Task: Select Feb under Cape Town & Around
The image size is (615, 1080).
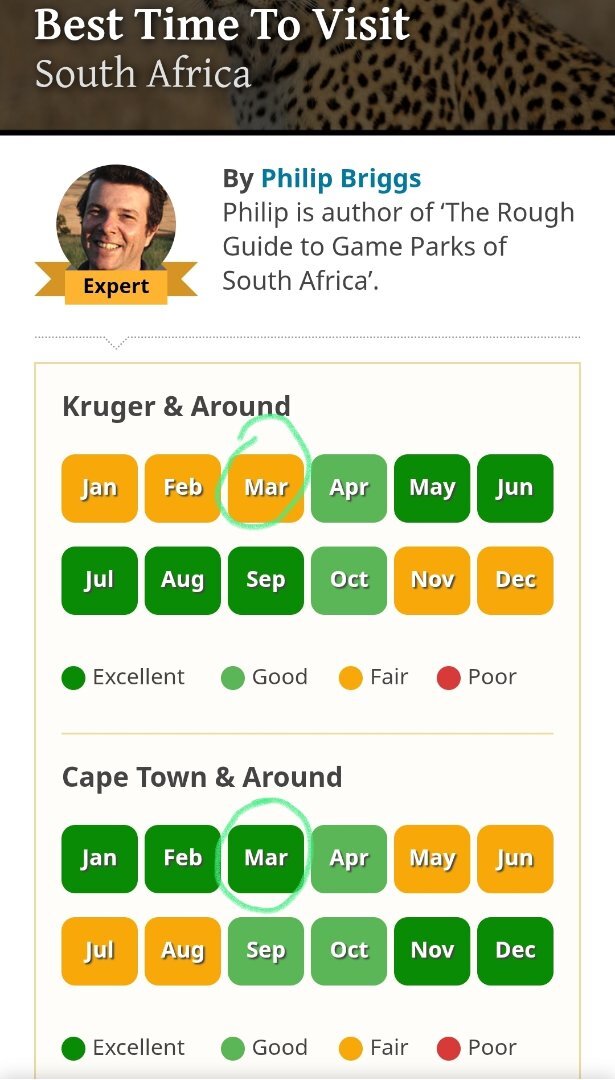Action: tap(182, 858)
